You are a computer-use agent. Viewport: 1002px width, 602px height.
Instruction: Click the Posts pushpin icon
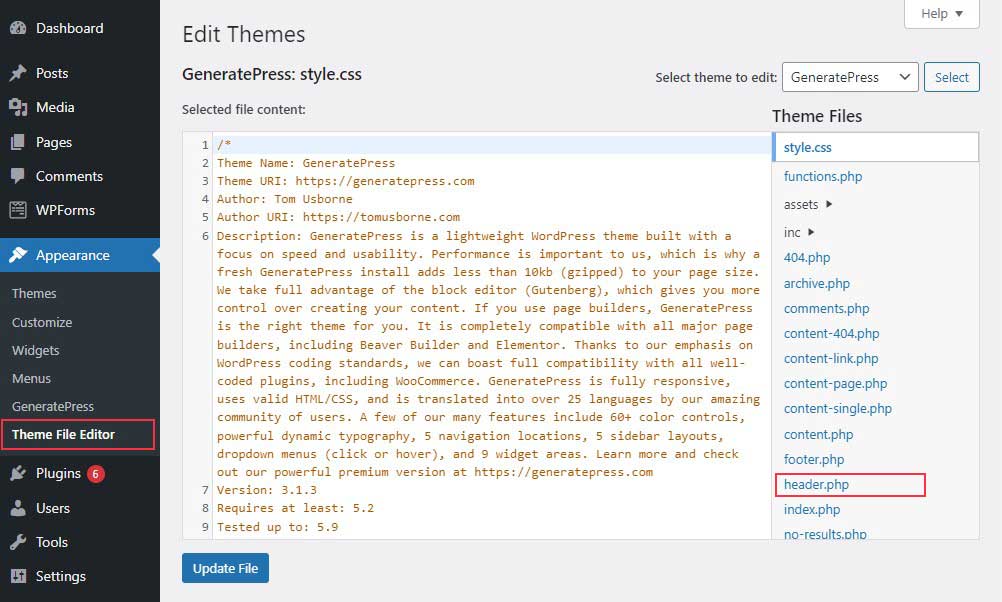(x=18, y=73)
